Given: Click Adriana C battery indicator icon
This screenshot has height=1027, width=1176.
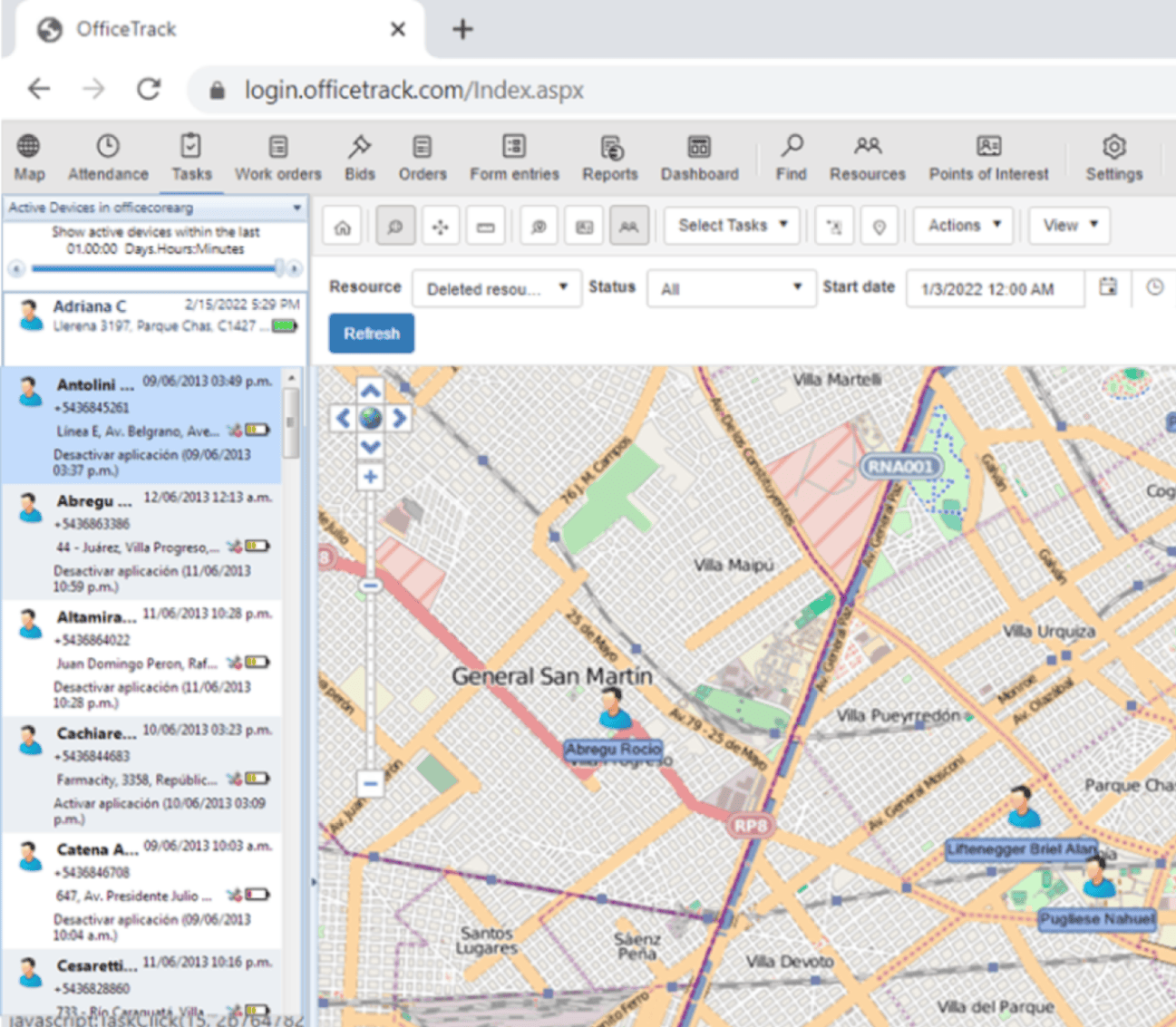Looking at the screenshot, I should click(x=285, y=325).
